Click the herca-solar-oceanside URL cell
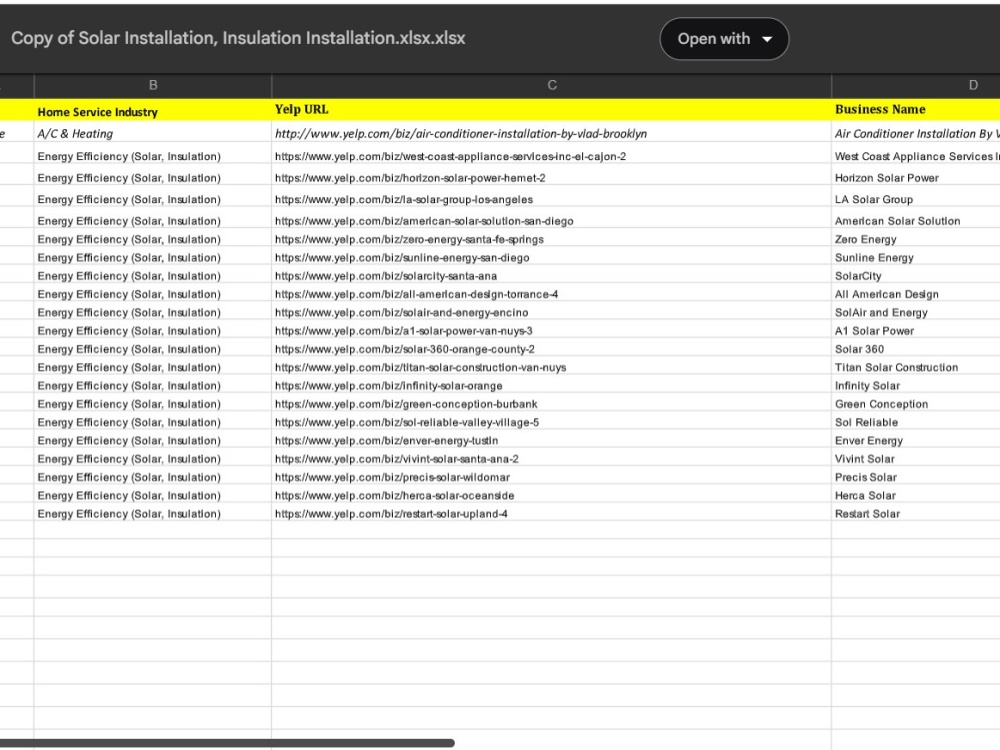 pyautogui.click(x=552, y=496)
